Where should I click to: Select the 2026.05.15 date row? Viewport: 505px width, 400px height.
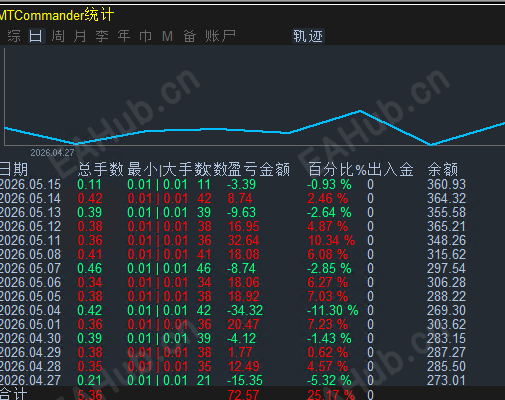pyautogui.click(x=30, y=184)
